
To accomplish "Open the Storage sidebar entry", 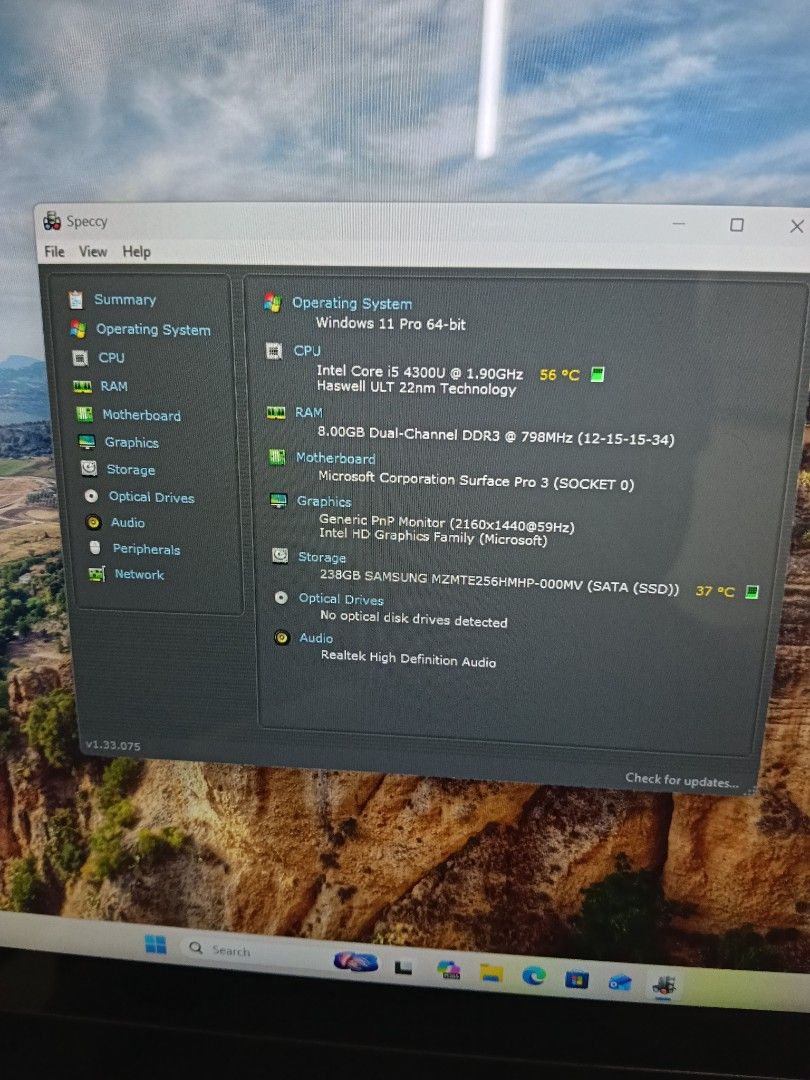I will click(130, 470).
